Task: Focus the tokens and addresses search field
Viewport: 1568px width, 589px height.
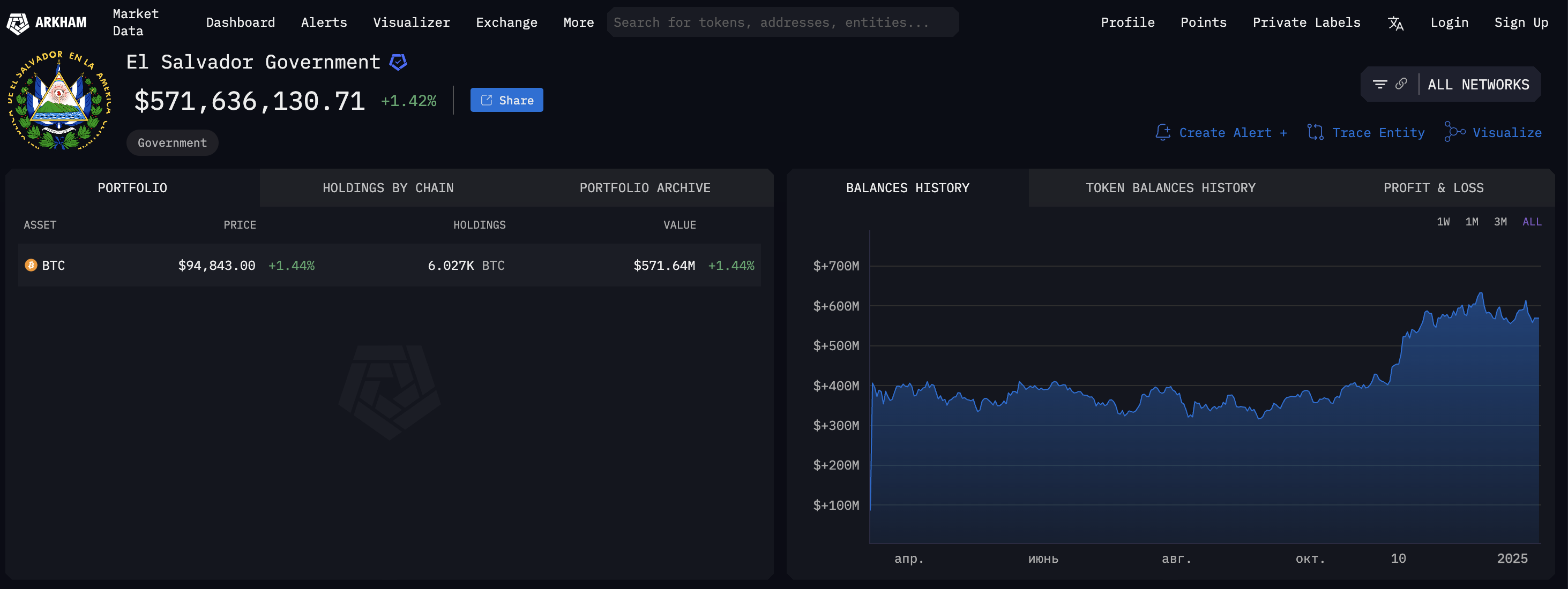Action: pyautogui.click(x=782, y=22)
